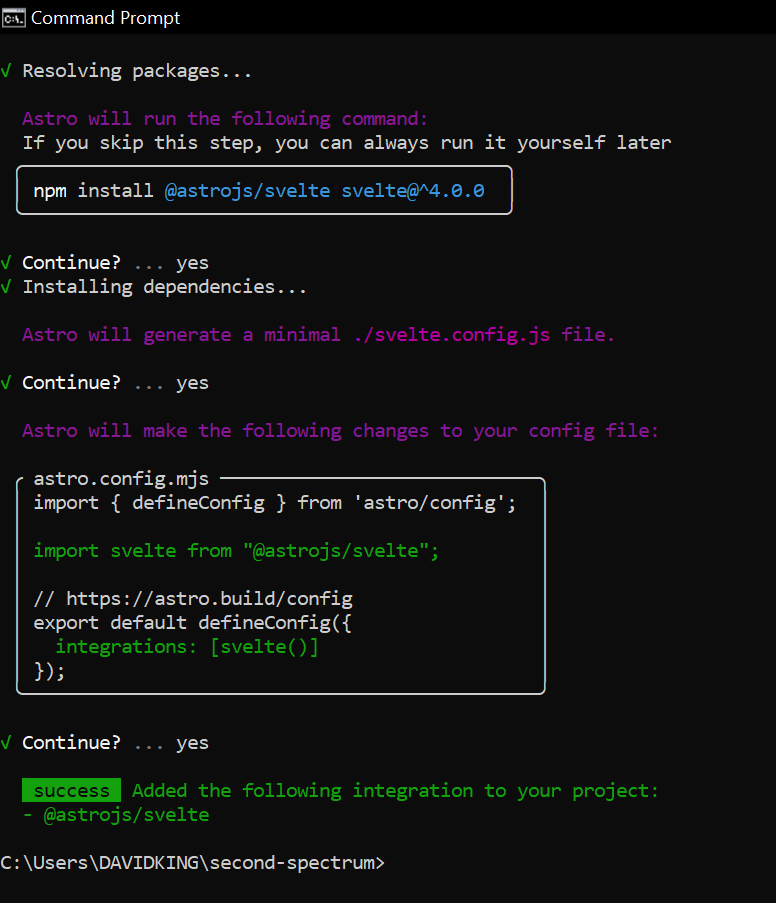
Task: Place cursor at the second-spectrum prompt
Action: 392,863
